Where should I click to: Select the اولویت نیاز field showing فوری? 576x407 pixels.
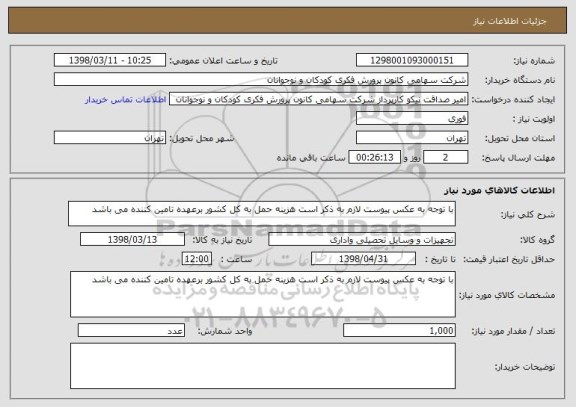click(x=412, y=118)
